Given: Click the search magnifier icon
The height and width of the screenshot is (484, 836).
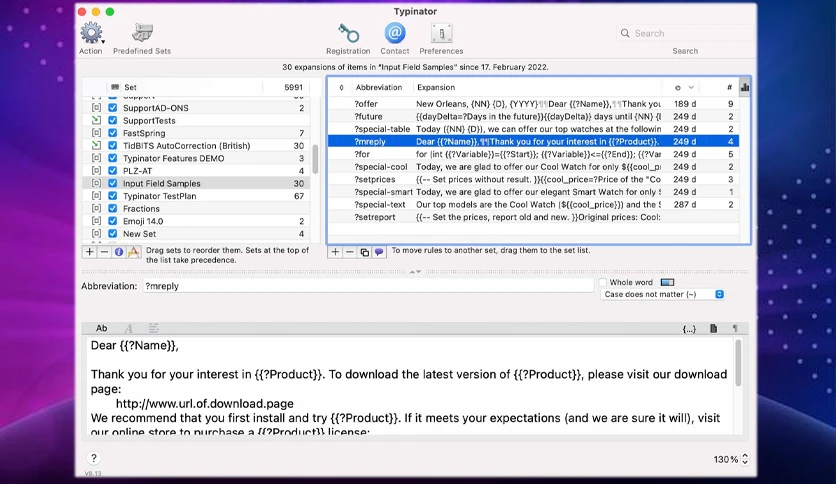Looking at the screenshot, I should [625, 33].
